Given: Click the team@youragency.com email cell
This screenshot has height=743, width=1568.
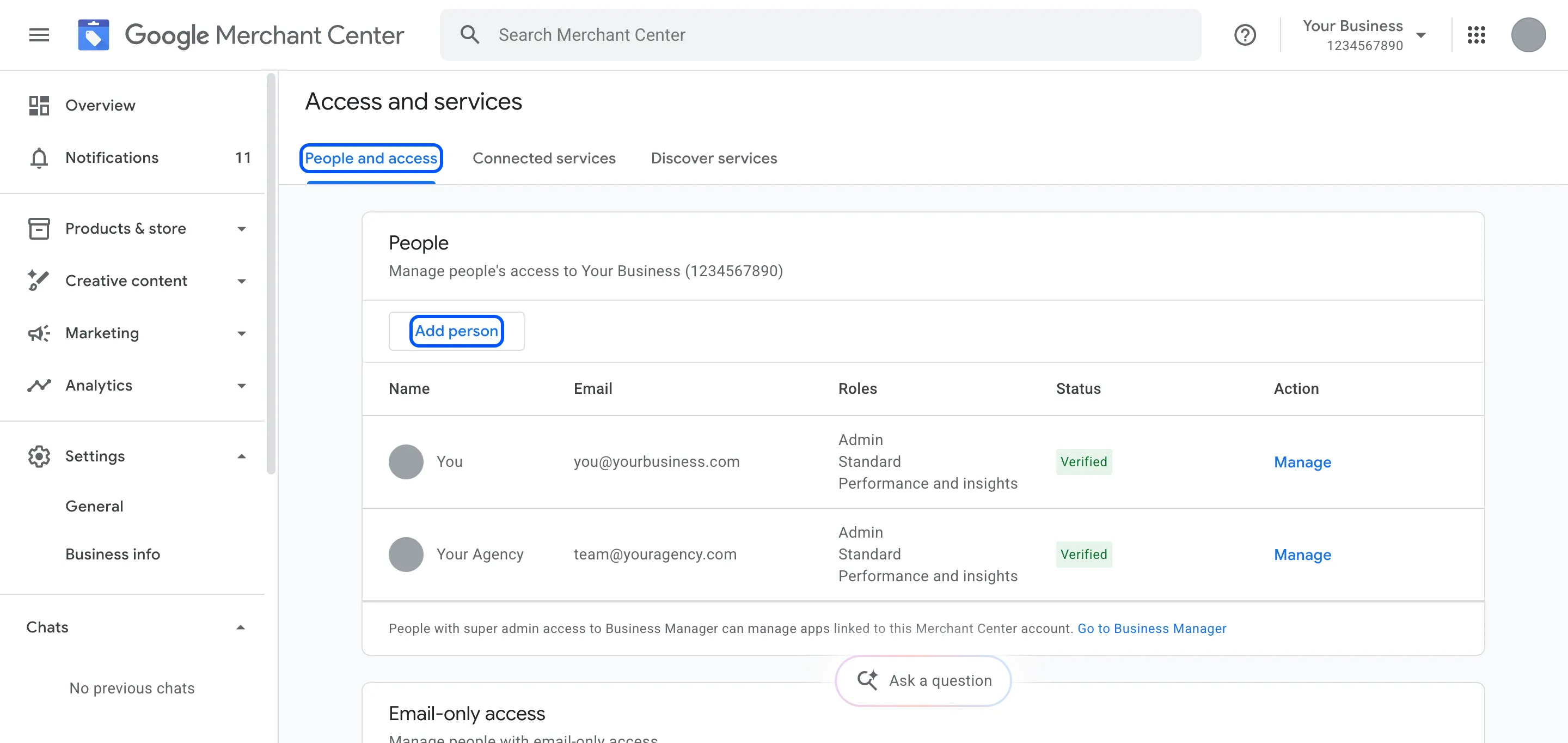Looking at the screenshot, I should (655, 554).
